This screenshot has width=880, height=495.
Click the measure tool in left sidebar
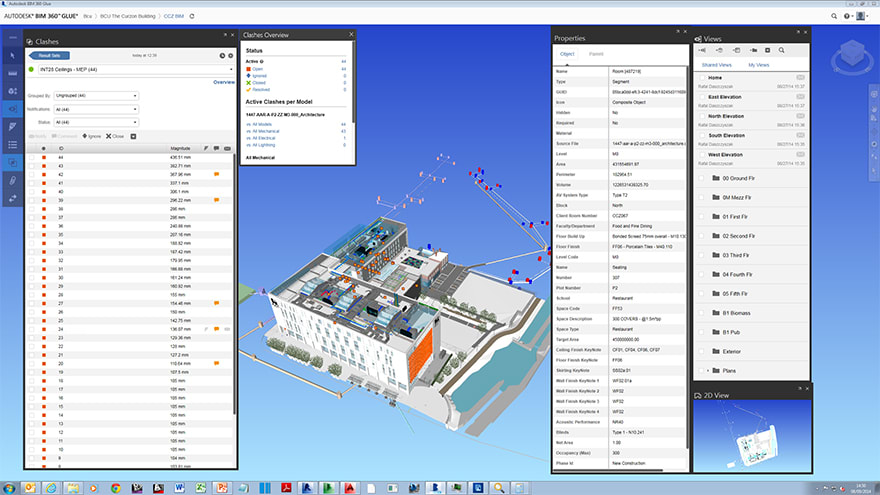pos(12,74)
